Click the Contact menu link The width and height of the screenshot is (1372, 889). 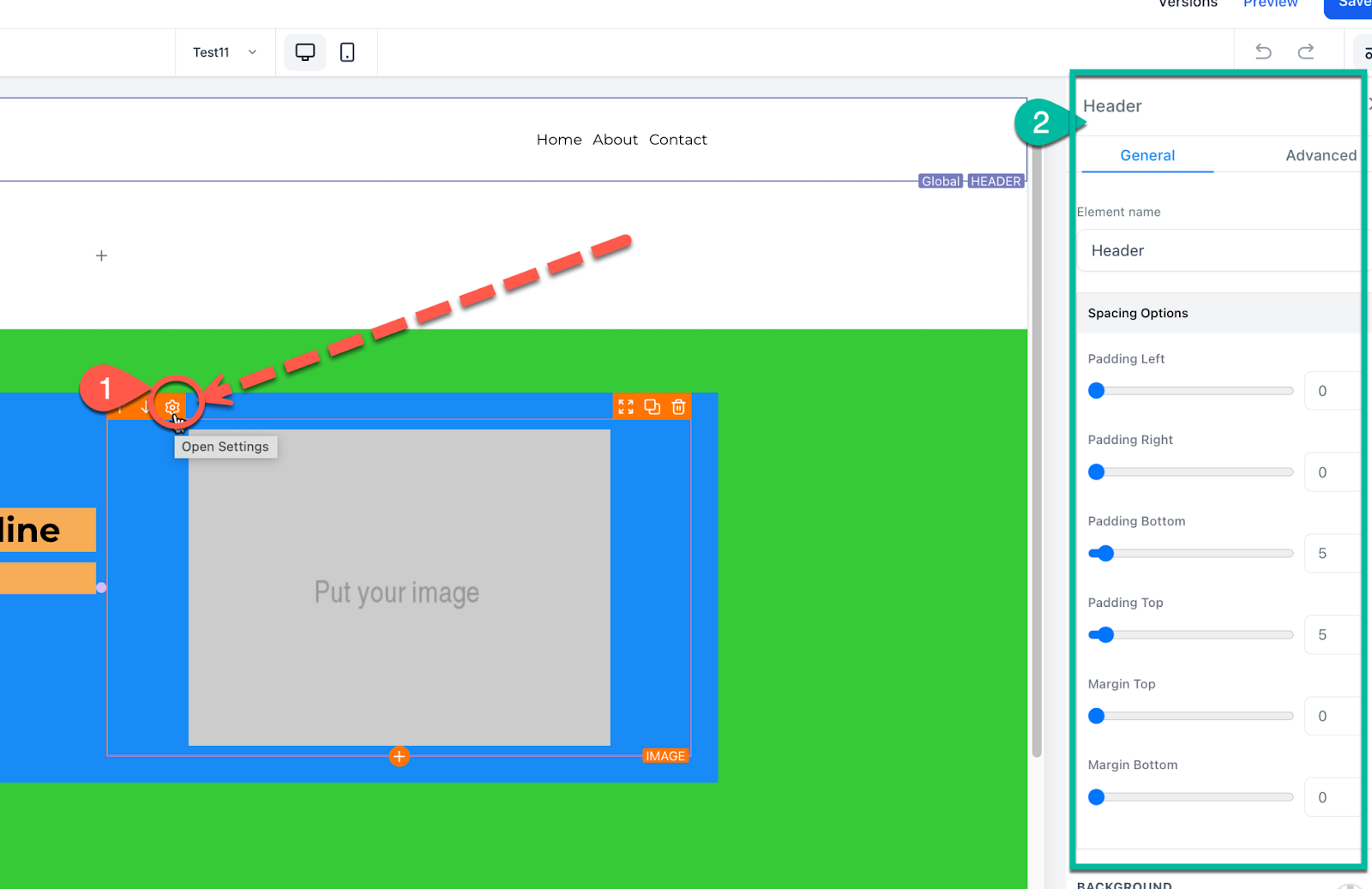tap(677, 140)
